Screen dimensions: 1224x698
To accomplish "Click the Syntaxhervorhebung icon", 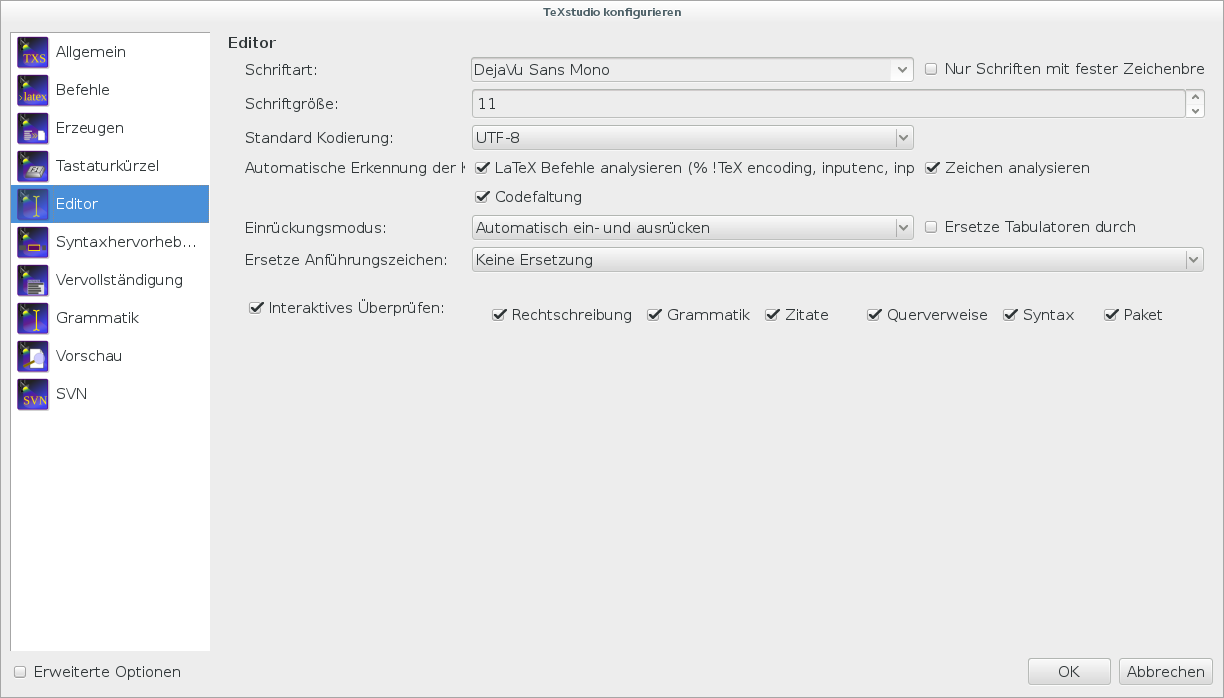I will click(x=33, y=242).
